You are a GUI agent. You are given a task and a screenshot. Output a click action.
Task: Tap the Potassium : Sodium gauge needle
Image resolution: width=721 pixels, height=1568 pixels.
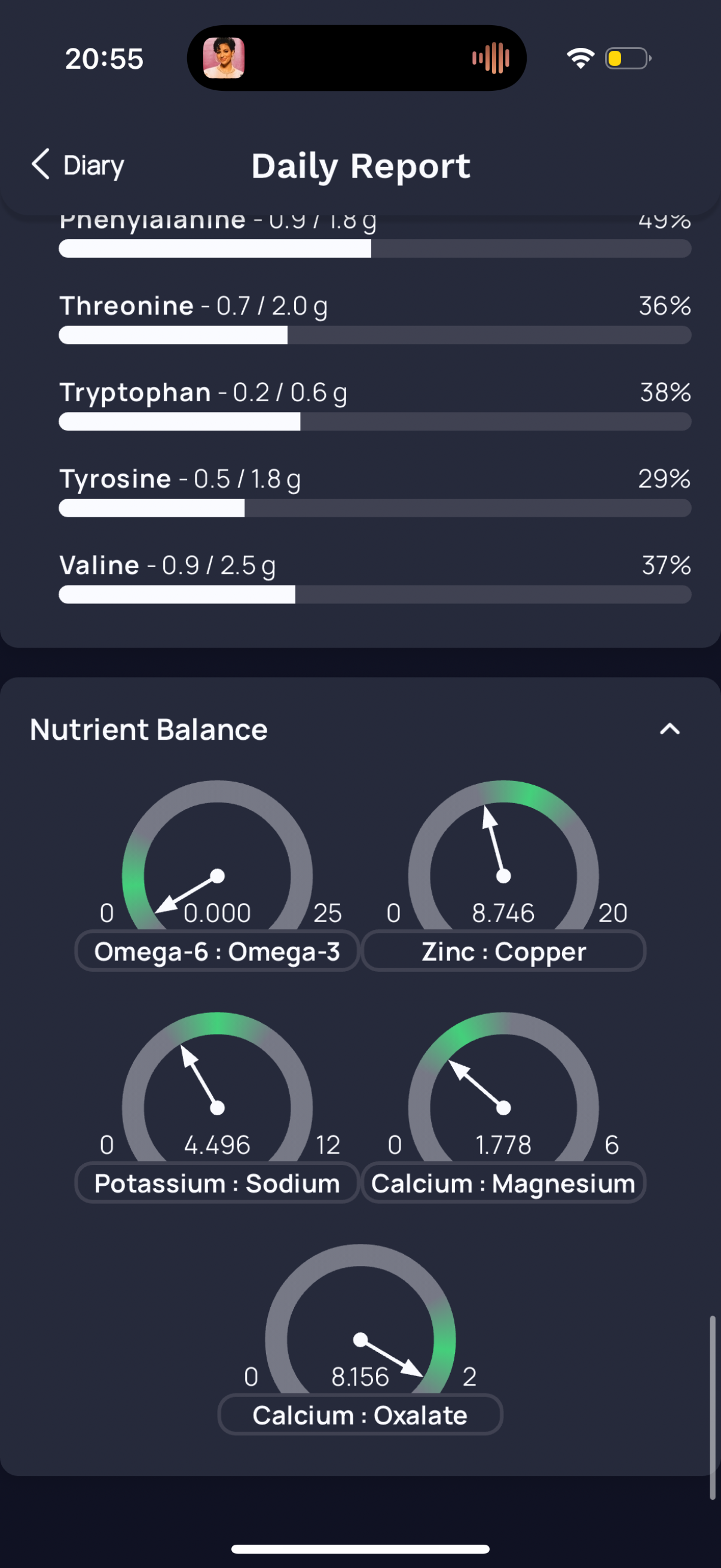[200, 1077]
